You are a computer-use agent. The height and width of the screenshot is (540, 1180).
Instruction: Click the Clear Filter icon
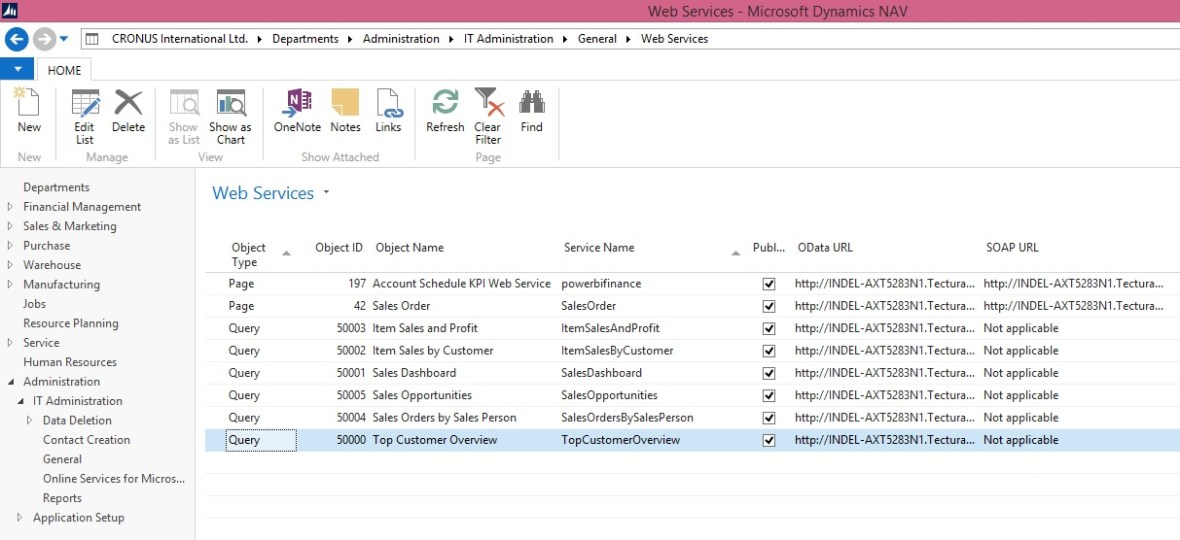click(x=488, y=102)
